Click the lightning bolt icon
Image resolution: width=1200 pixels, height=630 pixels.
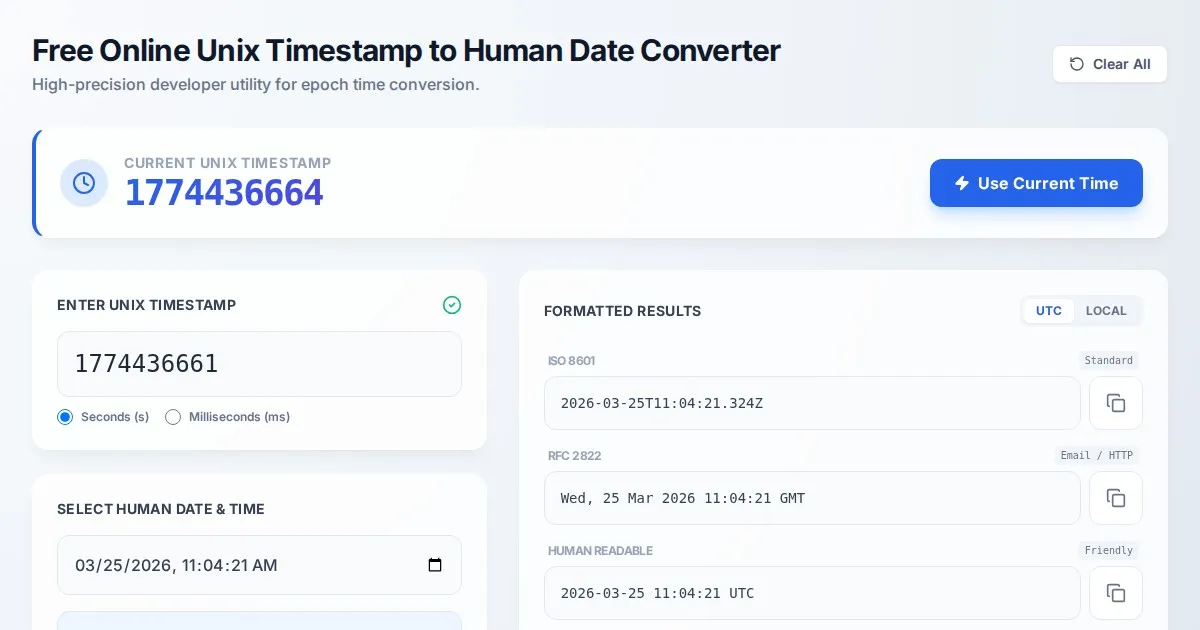tap(962, 183)
